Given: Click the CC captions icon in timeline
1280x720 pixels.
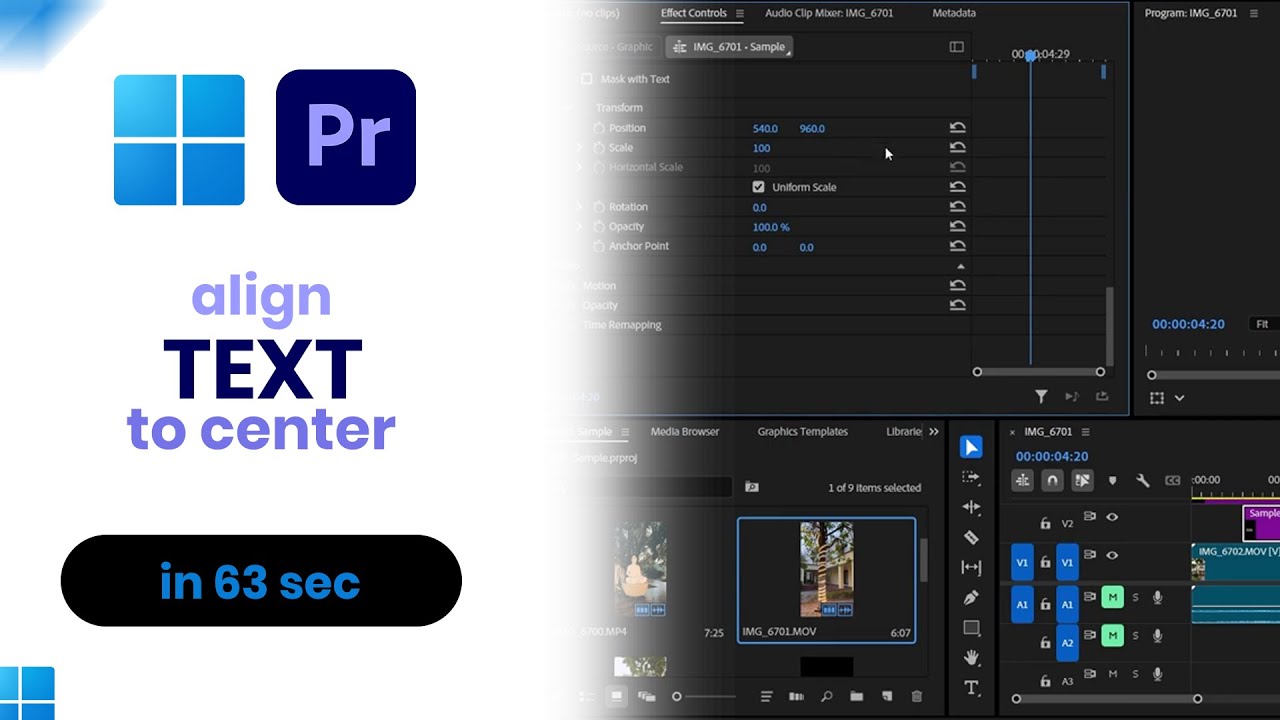Looking at the screenshot, I should pyautogui.click(x=1173, y=481).
